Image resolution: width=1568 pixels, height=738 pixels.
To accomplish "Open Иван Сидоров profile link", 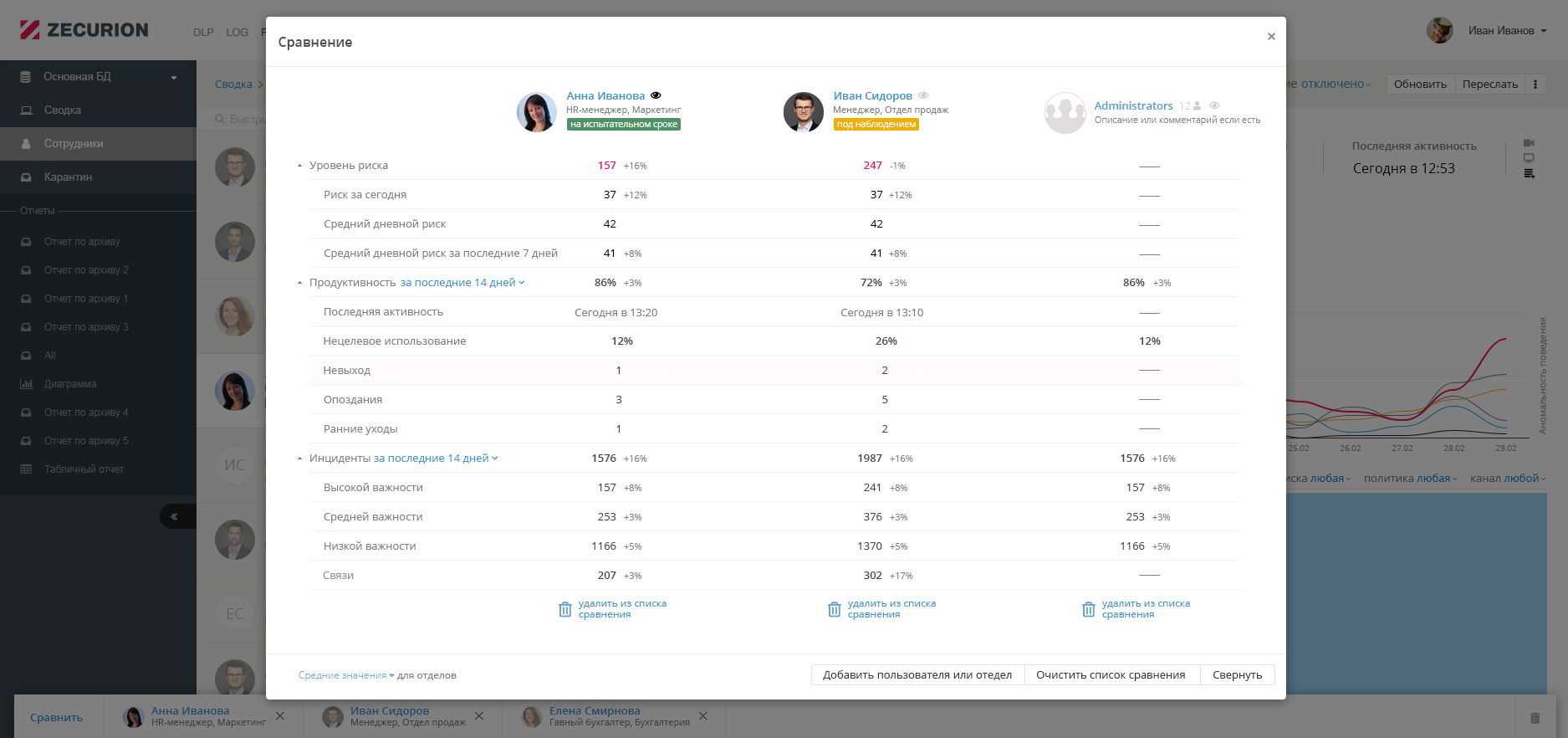I will [872, 95].
